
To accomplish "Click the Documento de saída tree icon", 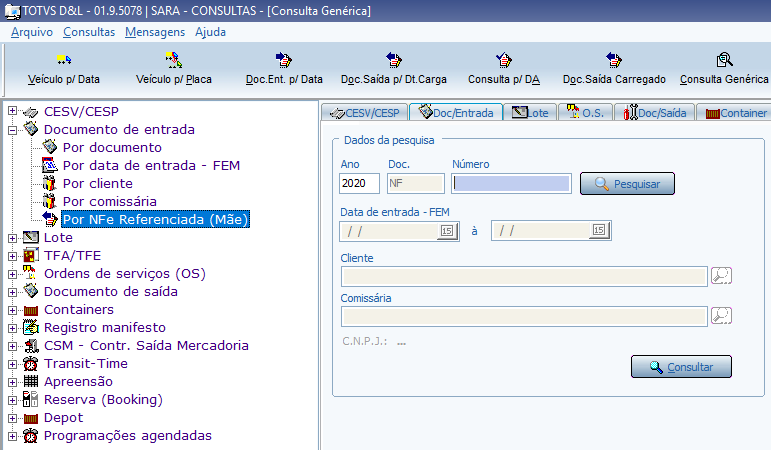I will coord(31,291).
